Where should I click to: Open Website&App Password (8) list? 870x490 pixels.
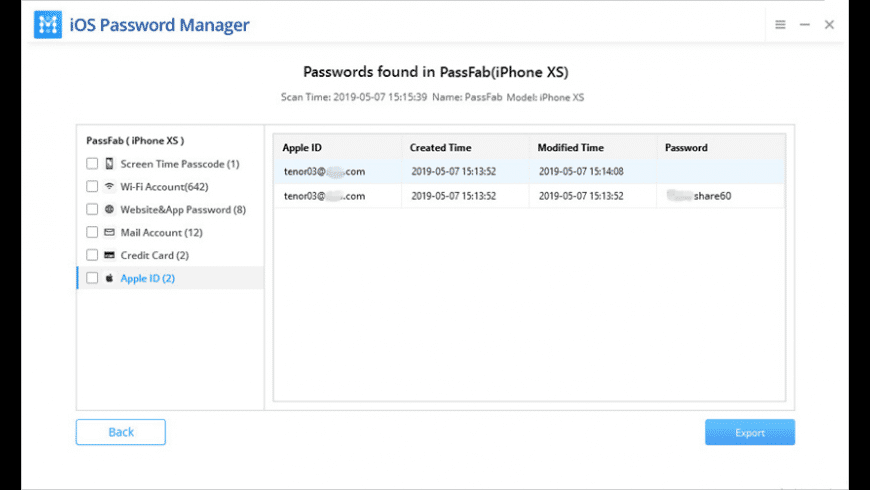click(182, 210)
